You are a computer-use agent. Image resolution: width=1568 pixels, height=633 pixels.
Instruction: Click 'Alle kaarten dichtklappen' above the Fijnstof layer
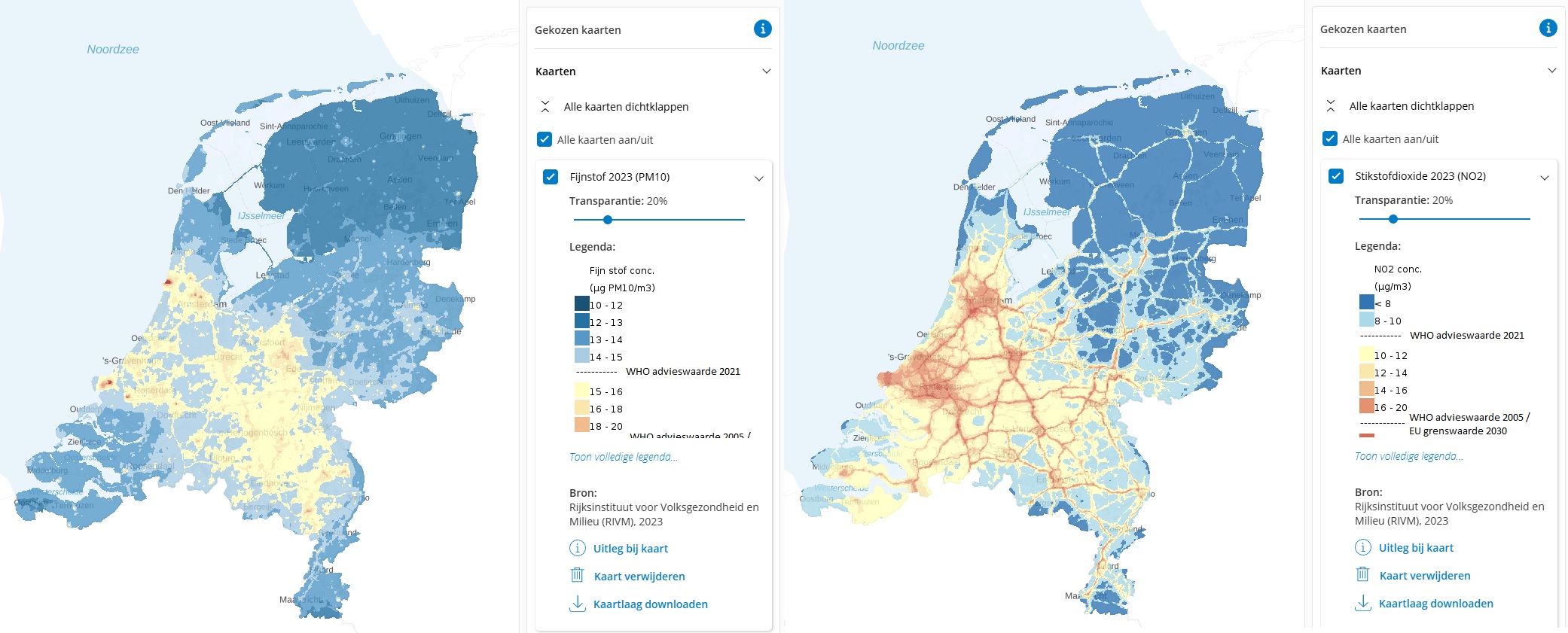[x=626, y=107]
